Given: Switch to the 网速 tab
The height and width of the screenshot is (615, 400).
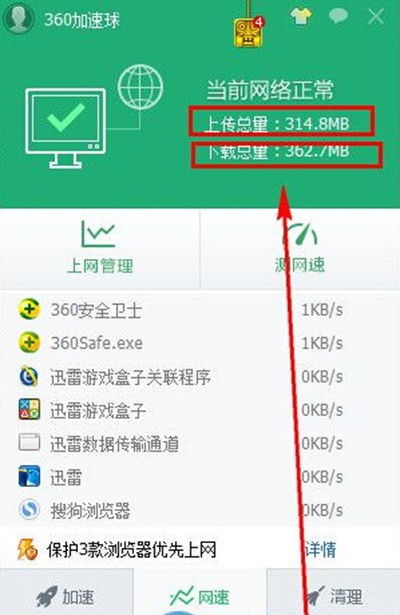Looking at the screenshot, I should (200, 597).
